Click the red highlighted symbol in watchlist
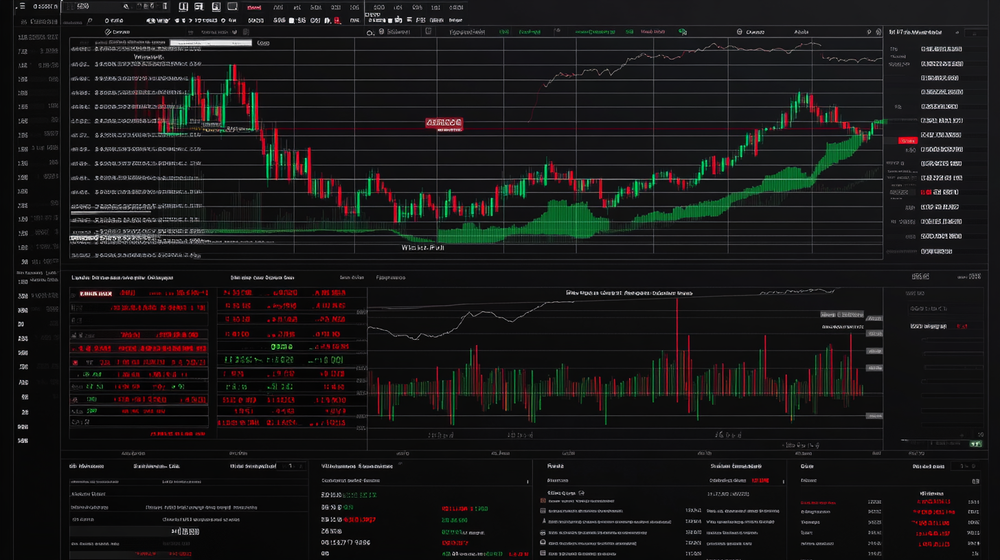1000x560 pixels. [95, 294]
